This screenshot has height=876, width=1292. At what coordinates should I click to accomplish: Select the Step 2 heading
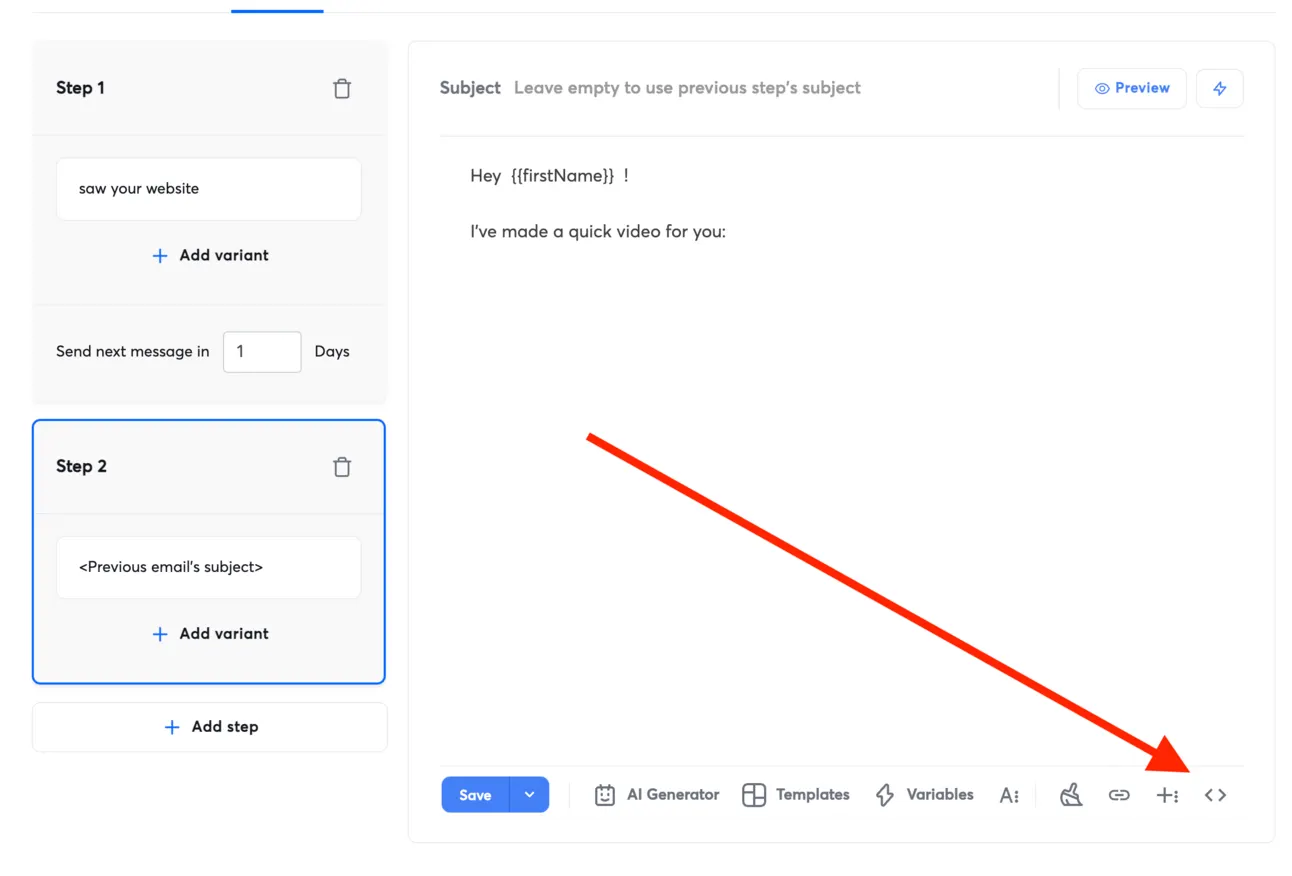(x=81, y=466)
